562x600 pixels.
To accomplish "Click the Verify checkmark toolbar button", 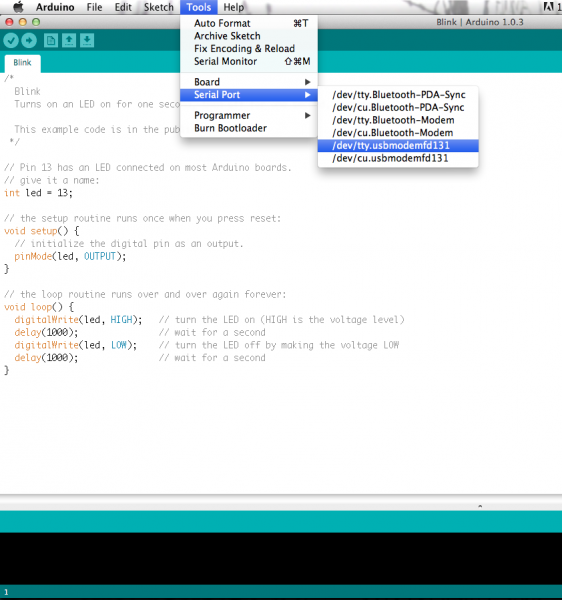I will click(11, 40).
